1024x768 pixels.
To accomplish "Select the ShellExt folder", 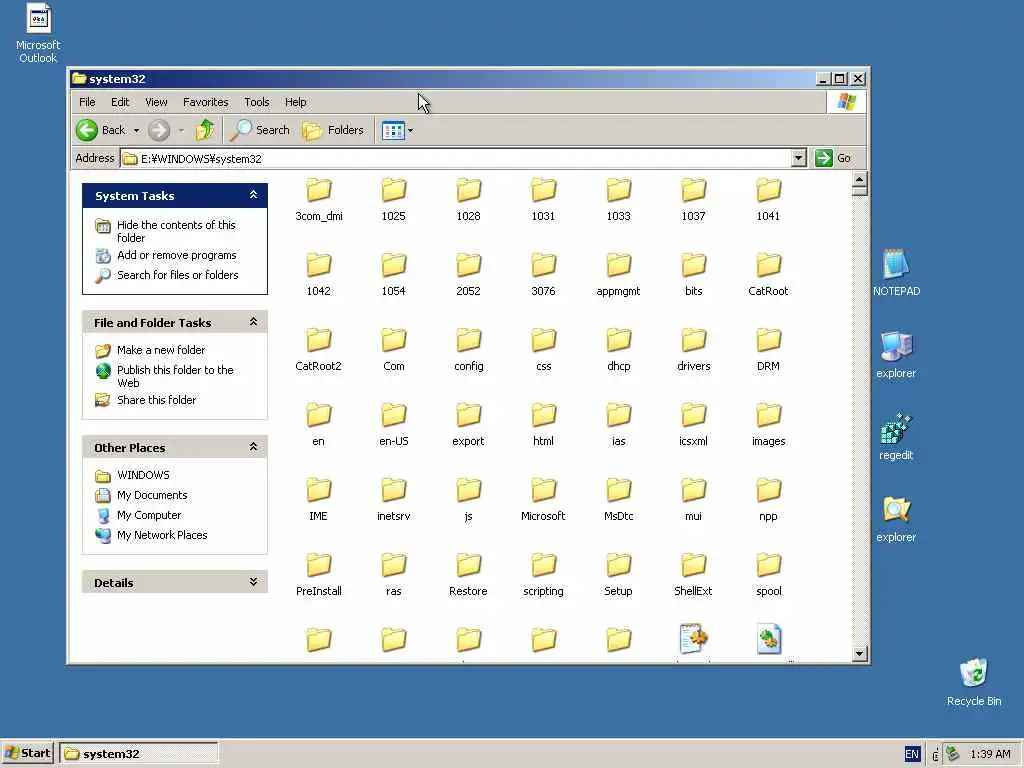I will coord(694,576).
